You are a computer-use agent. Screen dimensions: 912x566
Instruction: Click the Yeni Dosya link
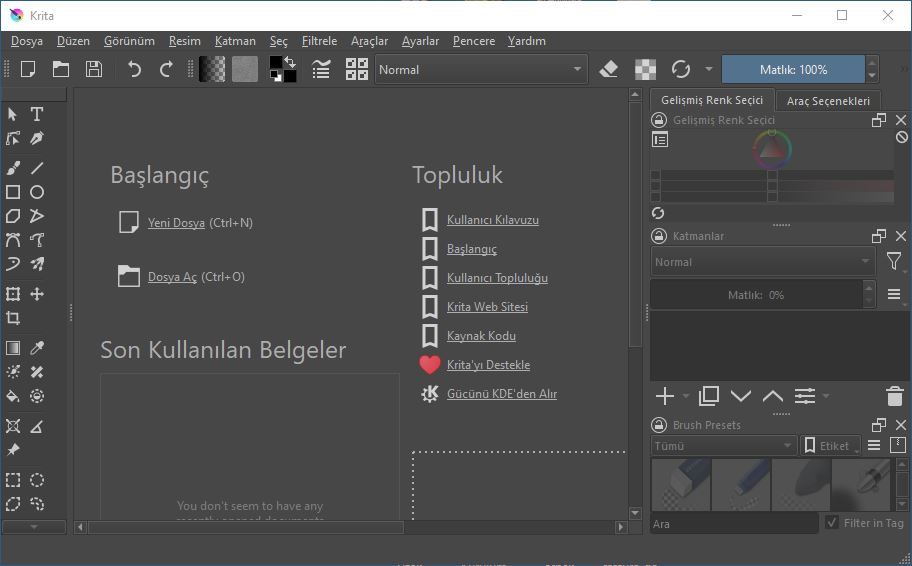click(176, 223)
